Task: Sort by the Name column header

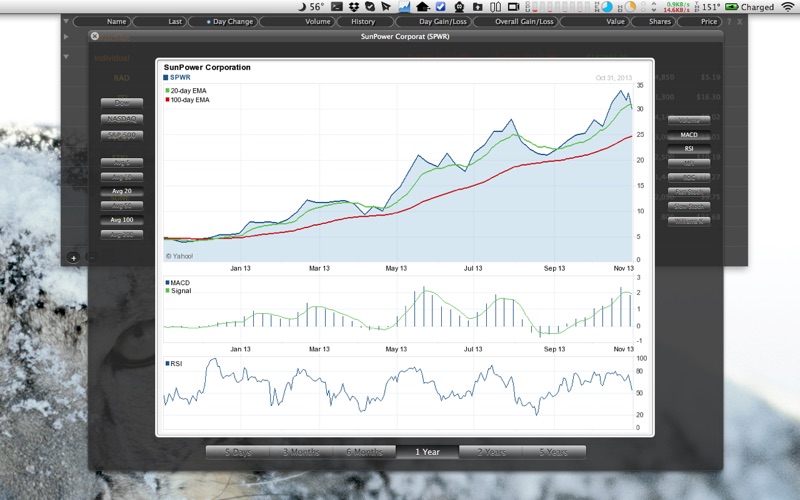Action: pos(103,21)
